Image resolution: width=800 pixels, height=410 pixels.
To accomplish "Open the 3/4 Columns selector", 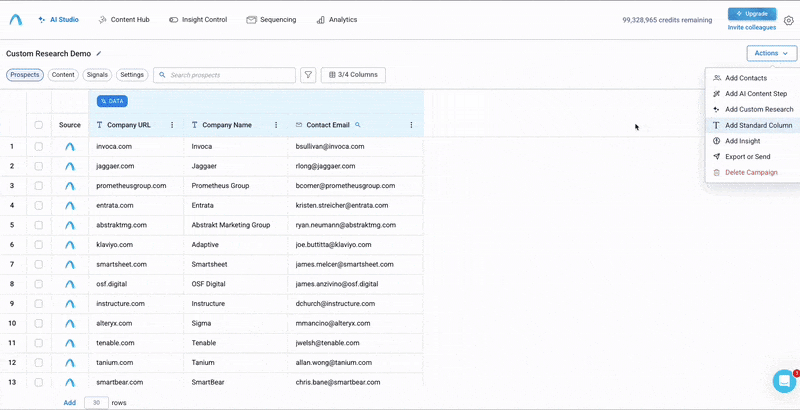I will 353,75.
